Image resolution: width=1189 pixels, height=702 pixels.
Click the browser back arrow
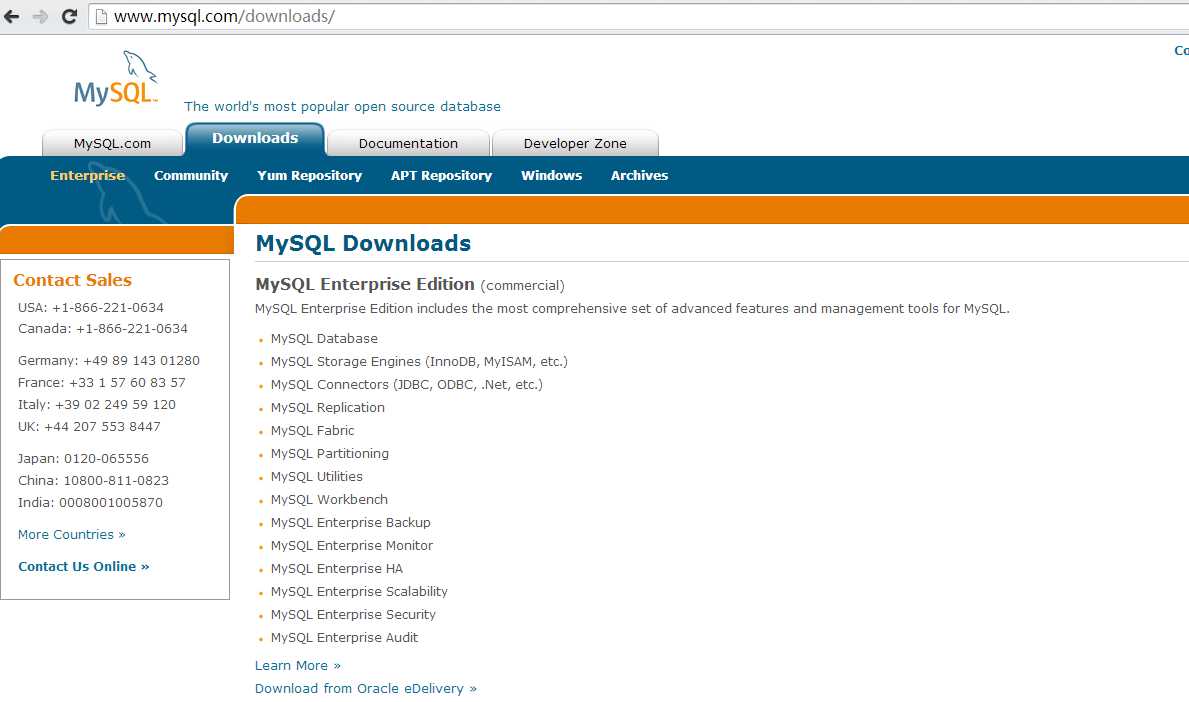12,16
